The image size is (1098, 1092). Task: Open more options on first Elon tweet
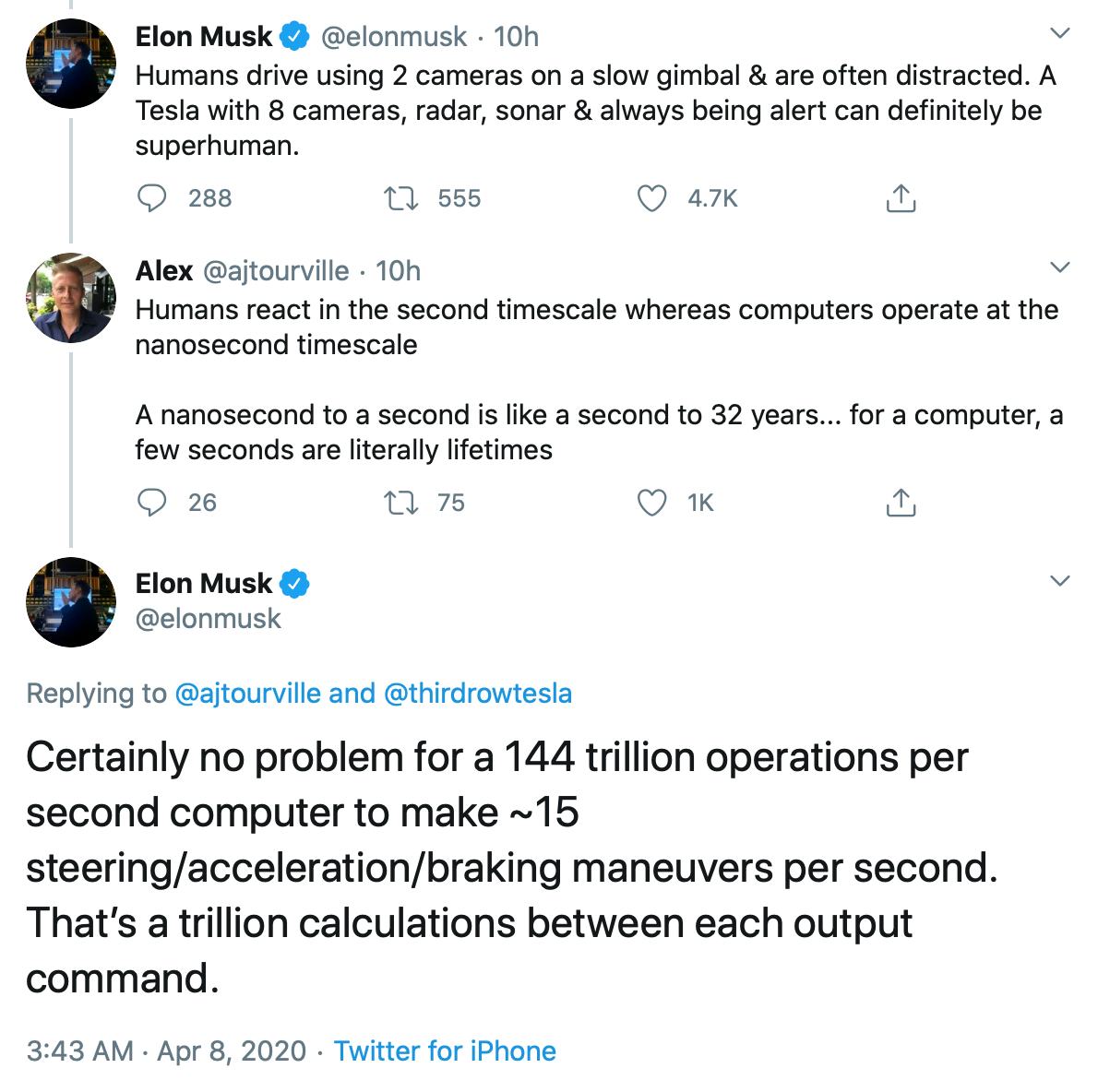[1060, 34]
